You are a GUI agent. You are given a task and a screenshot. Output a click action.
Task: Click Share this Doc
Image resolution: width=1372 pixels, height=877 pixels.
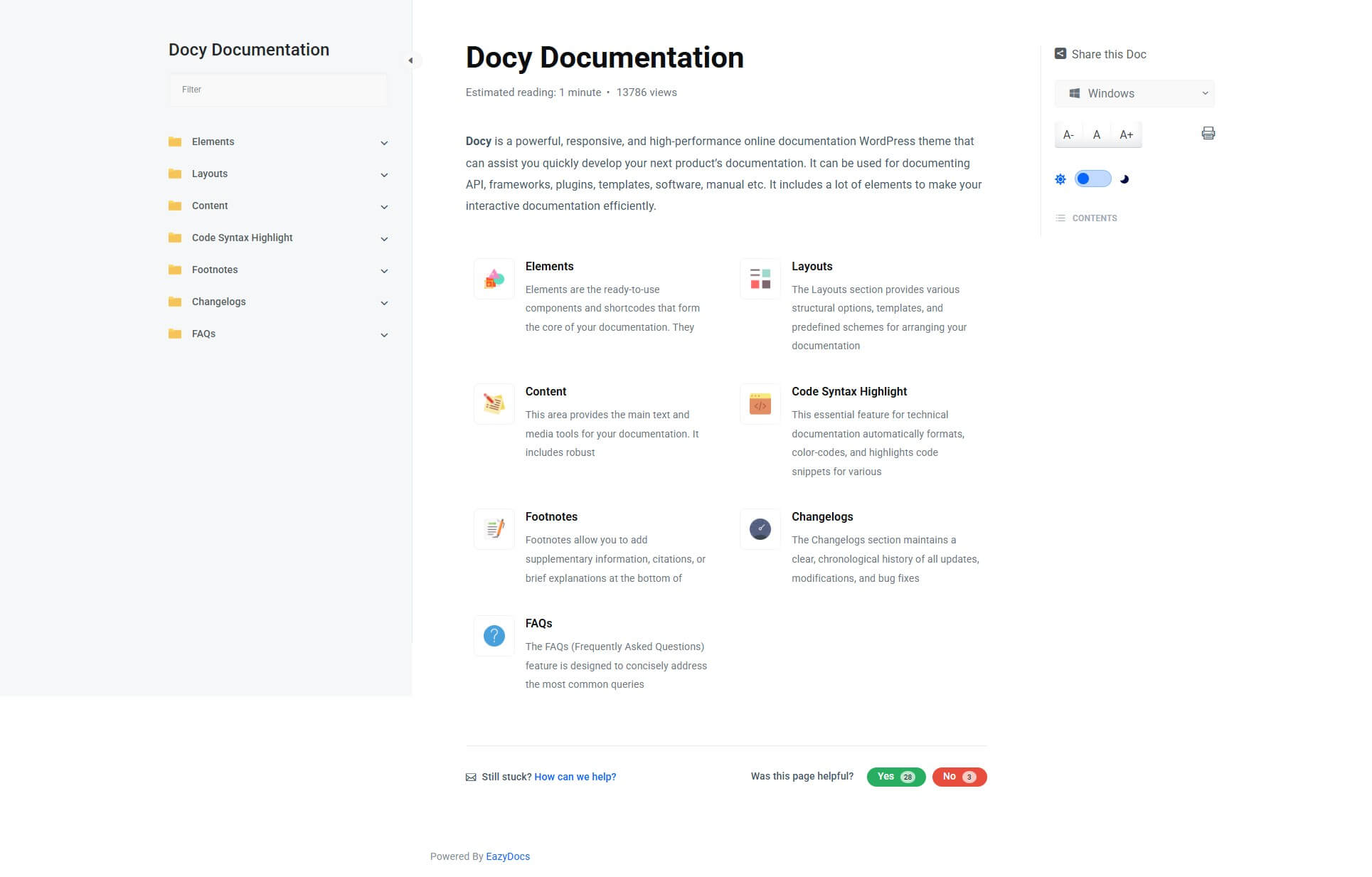(1109, 54)
